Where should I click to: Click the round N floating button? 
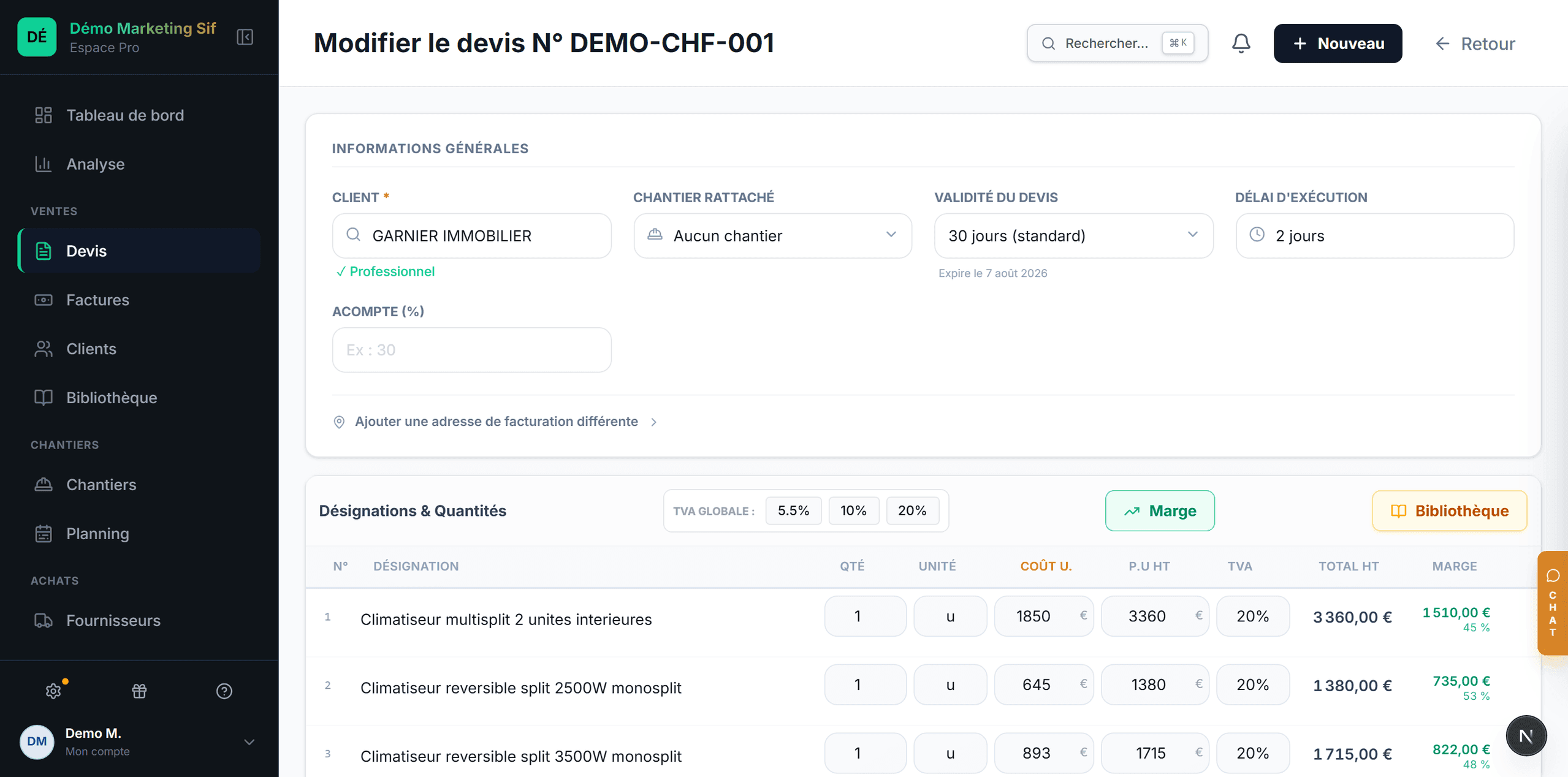1526,735
